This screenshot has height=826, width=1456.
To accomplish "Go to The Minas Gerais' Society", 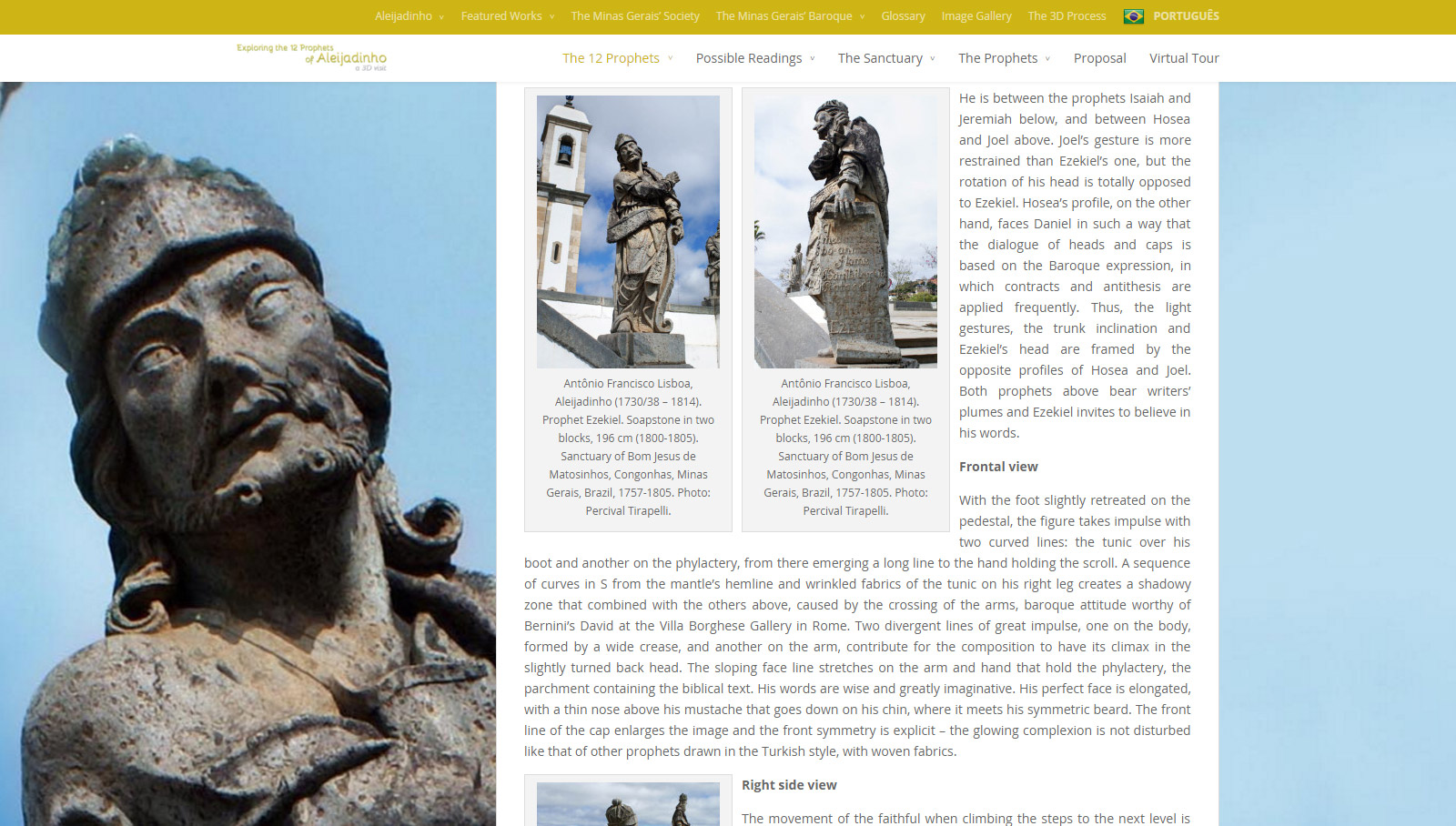I will coord(635,16).
